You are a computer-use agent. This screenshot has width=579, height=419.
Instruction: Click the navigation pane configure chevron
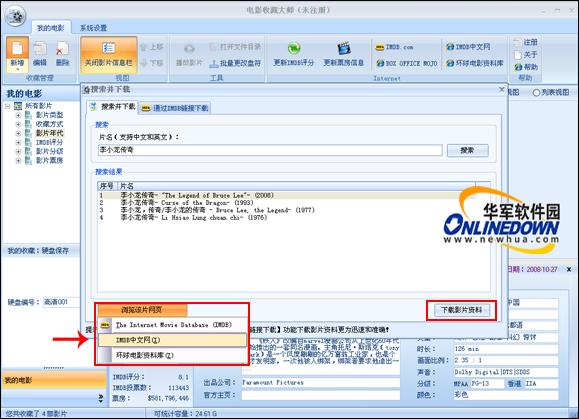(x=101, y=398)
